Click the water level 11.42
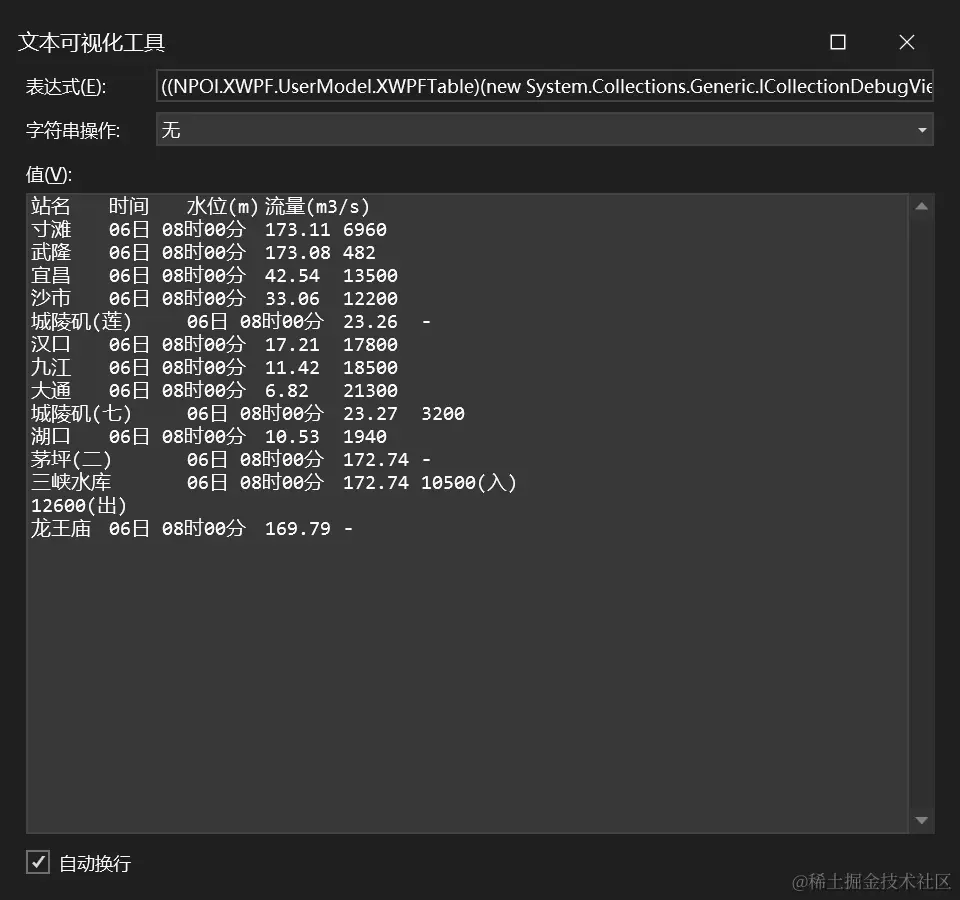960x900 pixels. [x=292, y=367]
